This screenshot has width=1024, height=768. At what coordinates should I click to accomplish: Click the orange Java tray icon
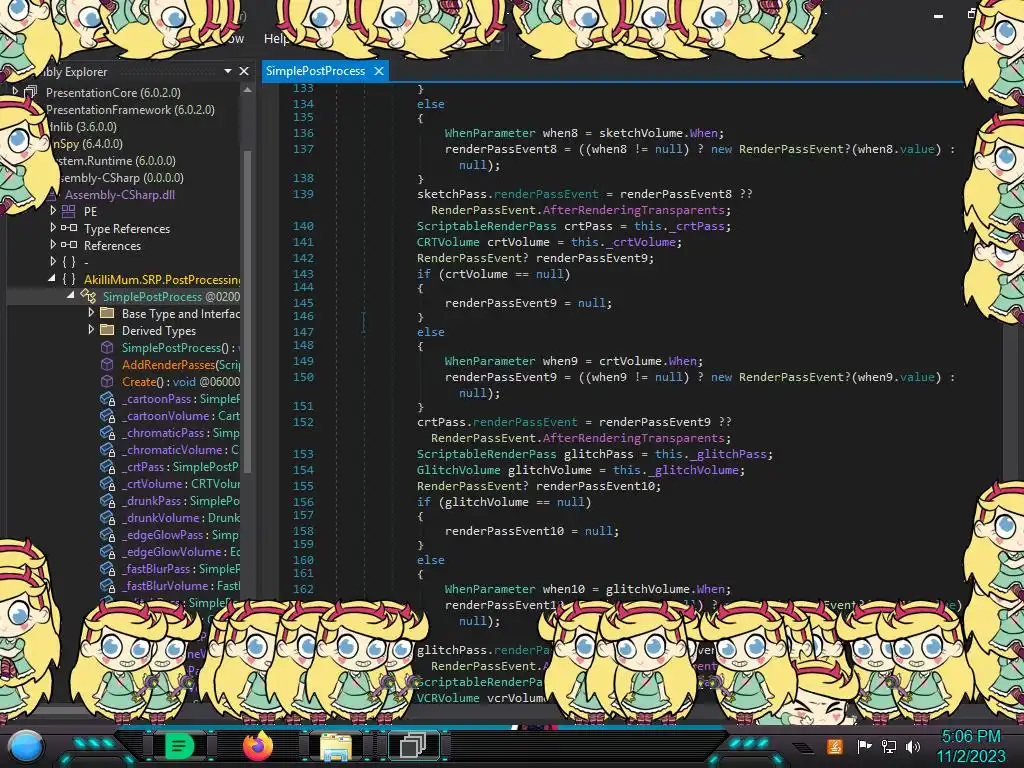click(x=835, y=746)
